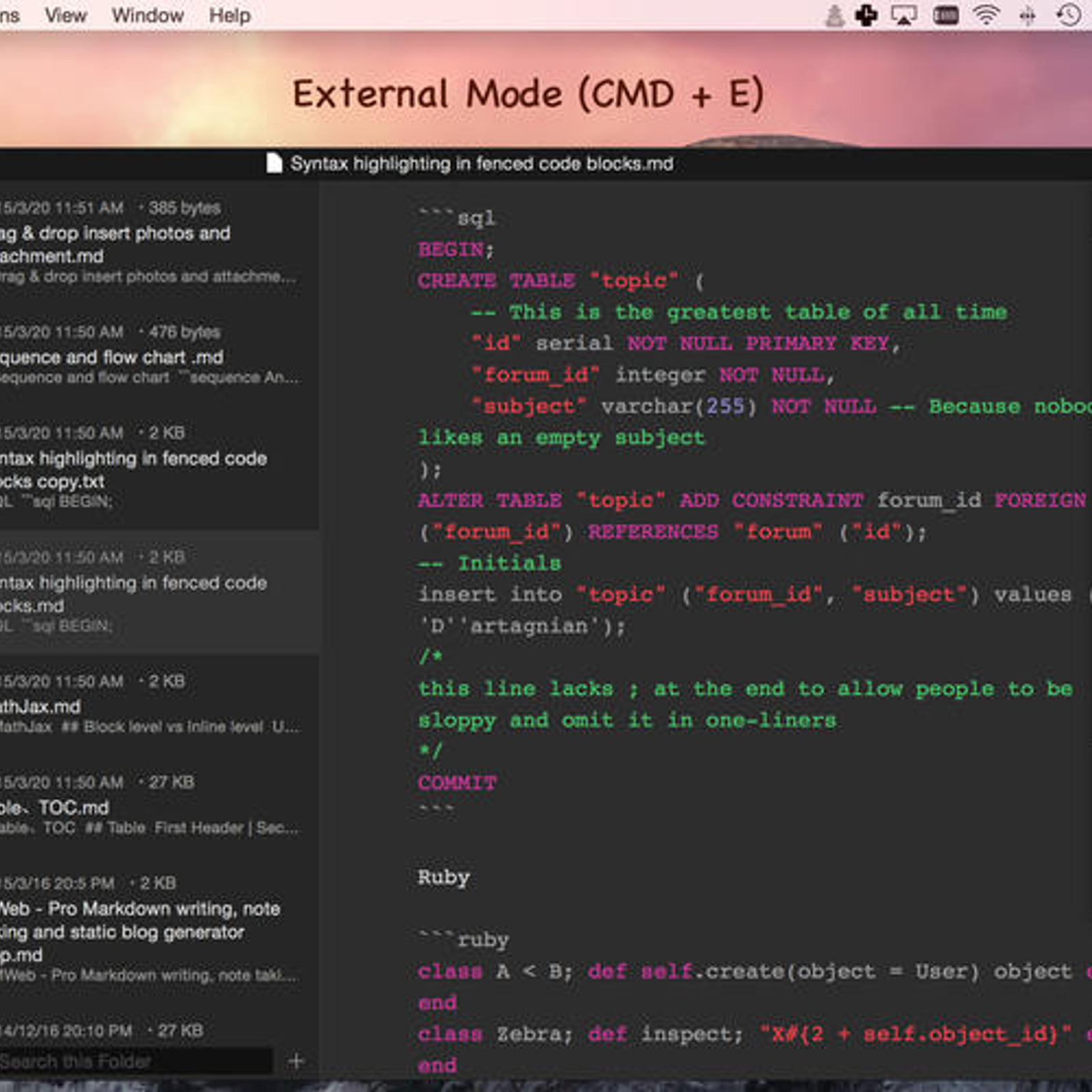Image resolution: width=1092 pixels, height=1092 pixels.
Task: Click the "subject" varchar(255) line
Action: [781, 406]
